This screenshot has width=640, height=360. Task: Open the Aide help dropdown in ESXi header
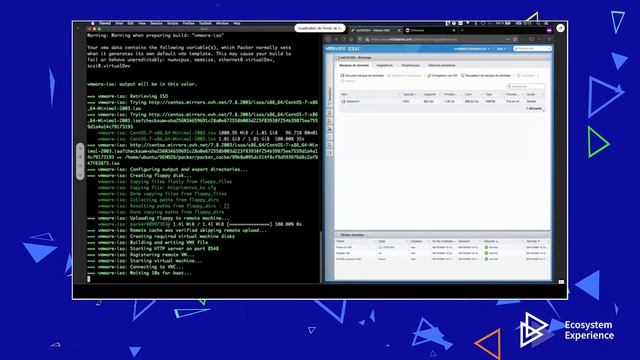[502, 49]
